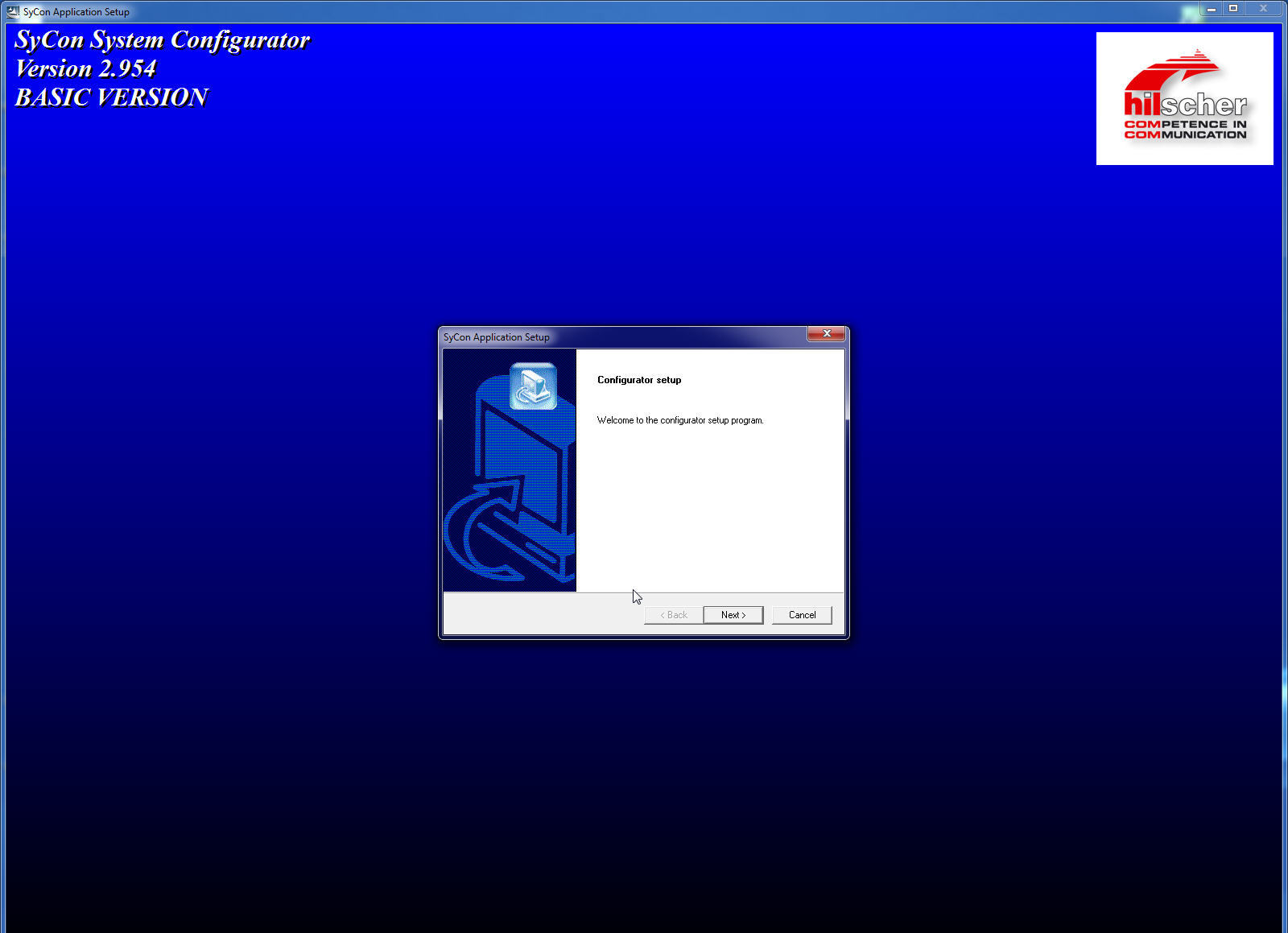1288x933 pixels.
Task: Click the Hilscher logo image
Action: click(1184, 98)
